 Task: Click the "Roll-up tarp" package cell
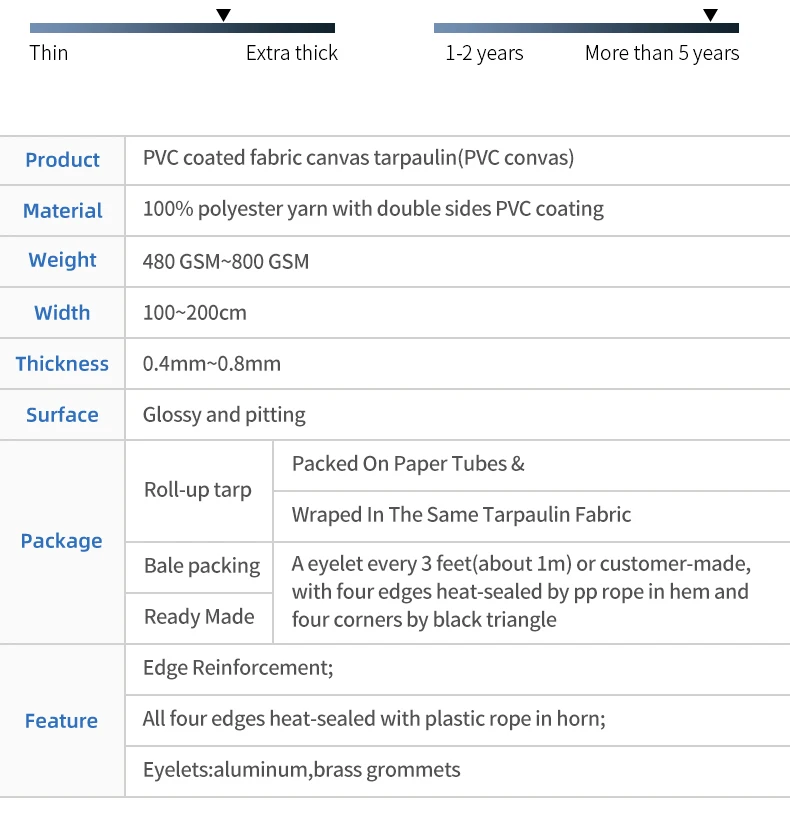point(198,490)
